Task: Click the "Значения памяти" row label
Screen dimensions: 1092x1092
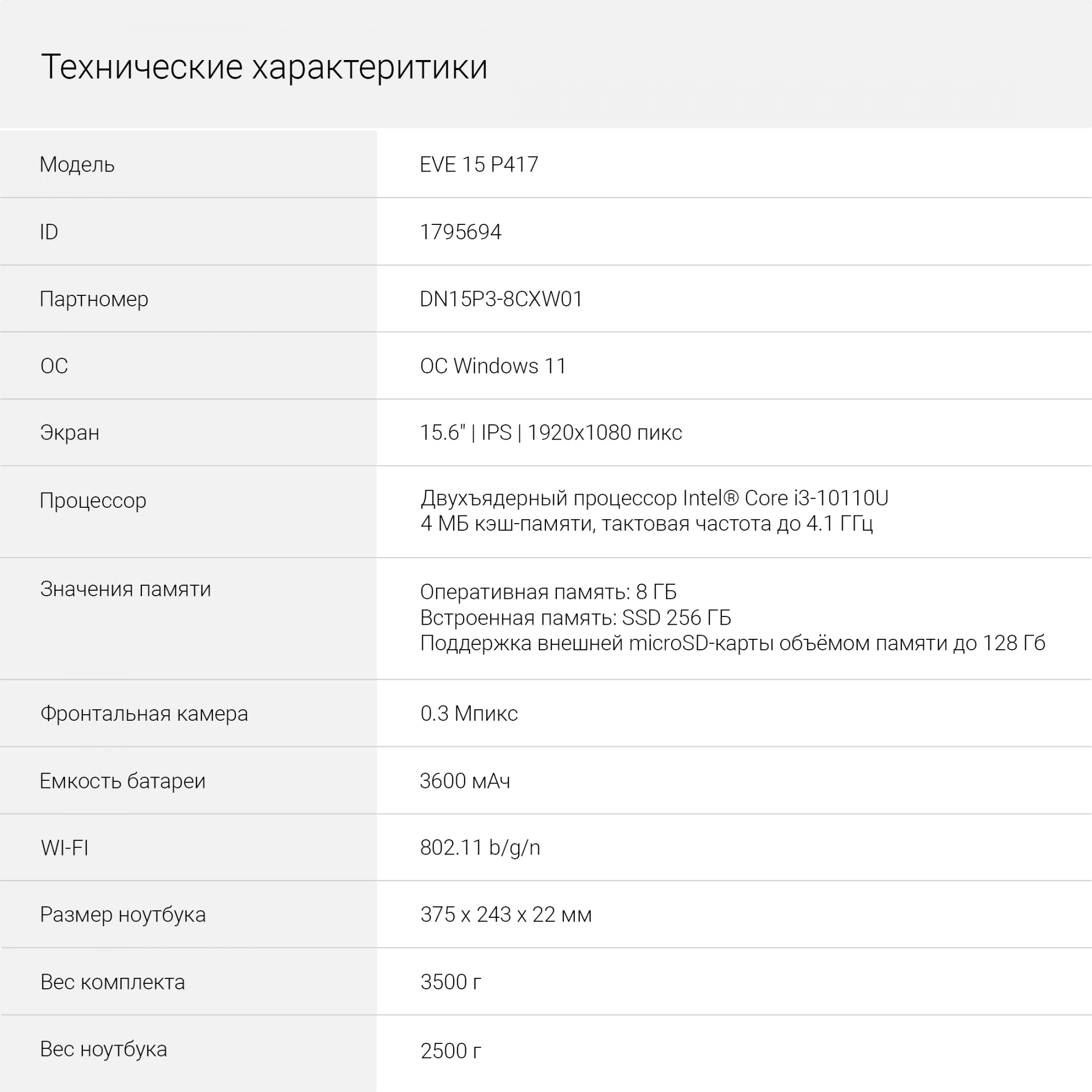Action: tap(126, 589)
